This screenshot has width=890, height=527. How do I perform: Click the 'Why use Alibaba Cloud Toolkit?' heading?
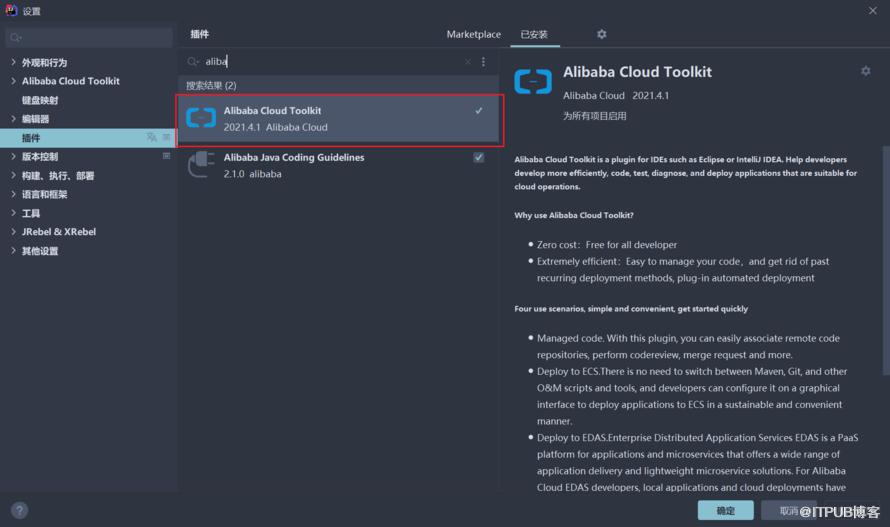[574, 215]
